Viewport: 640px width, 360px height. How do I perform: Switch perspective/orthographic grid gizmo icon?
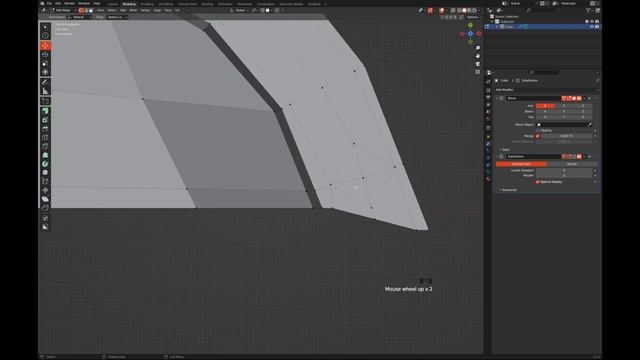(x=478, y=72)
